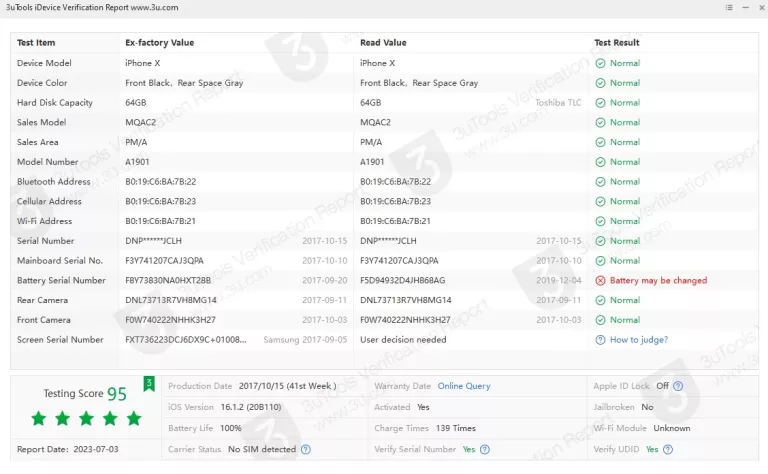Viewport: 768px width, 474px height.
Task: Click the green check icon in Model Number row
Action: point(600,162)
